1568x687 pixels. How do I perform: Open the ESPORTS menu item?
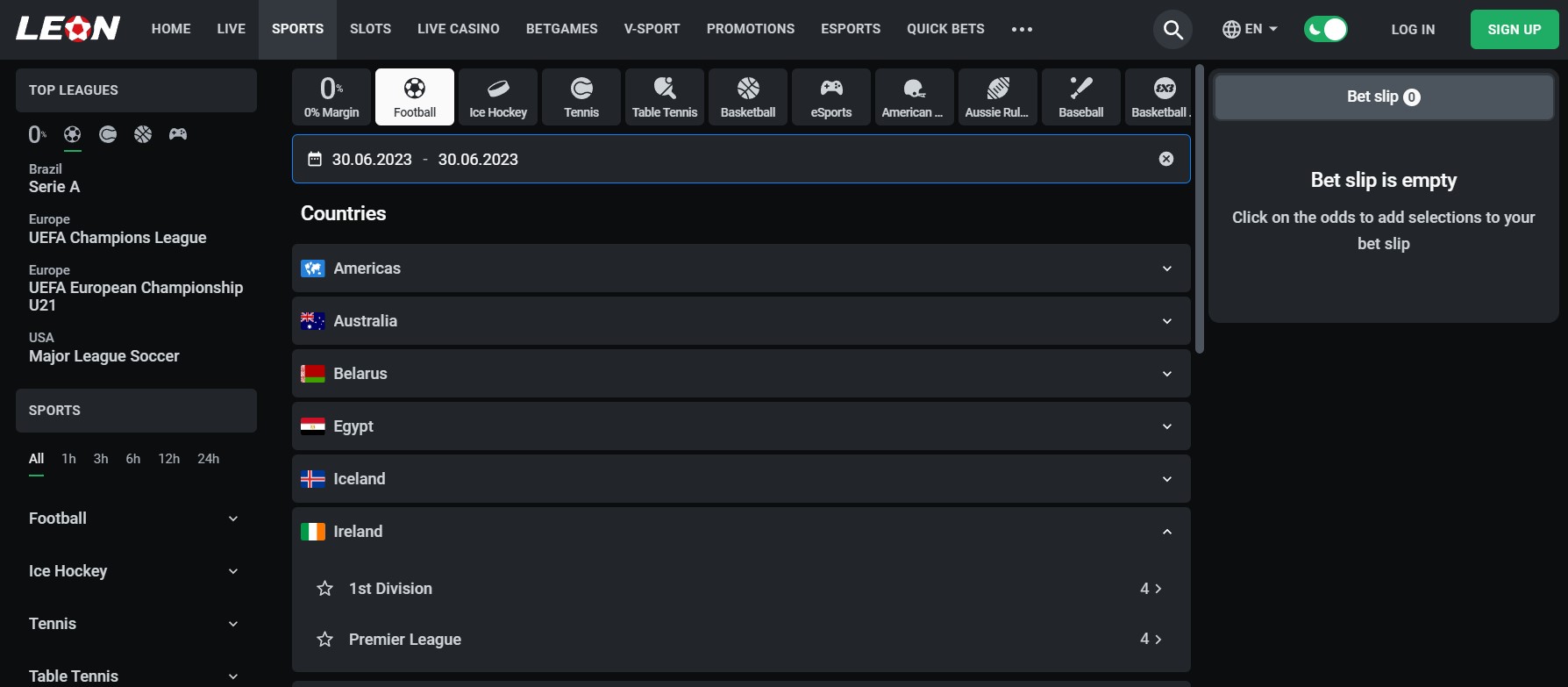[851, 29]
